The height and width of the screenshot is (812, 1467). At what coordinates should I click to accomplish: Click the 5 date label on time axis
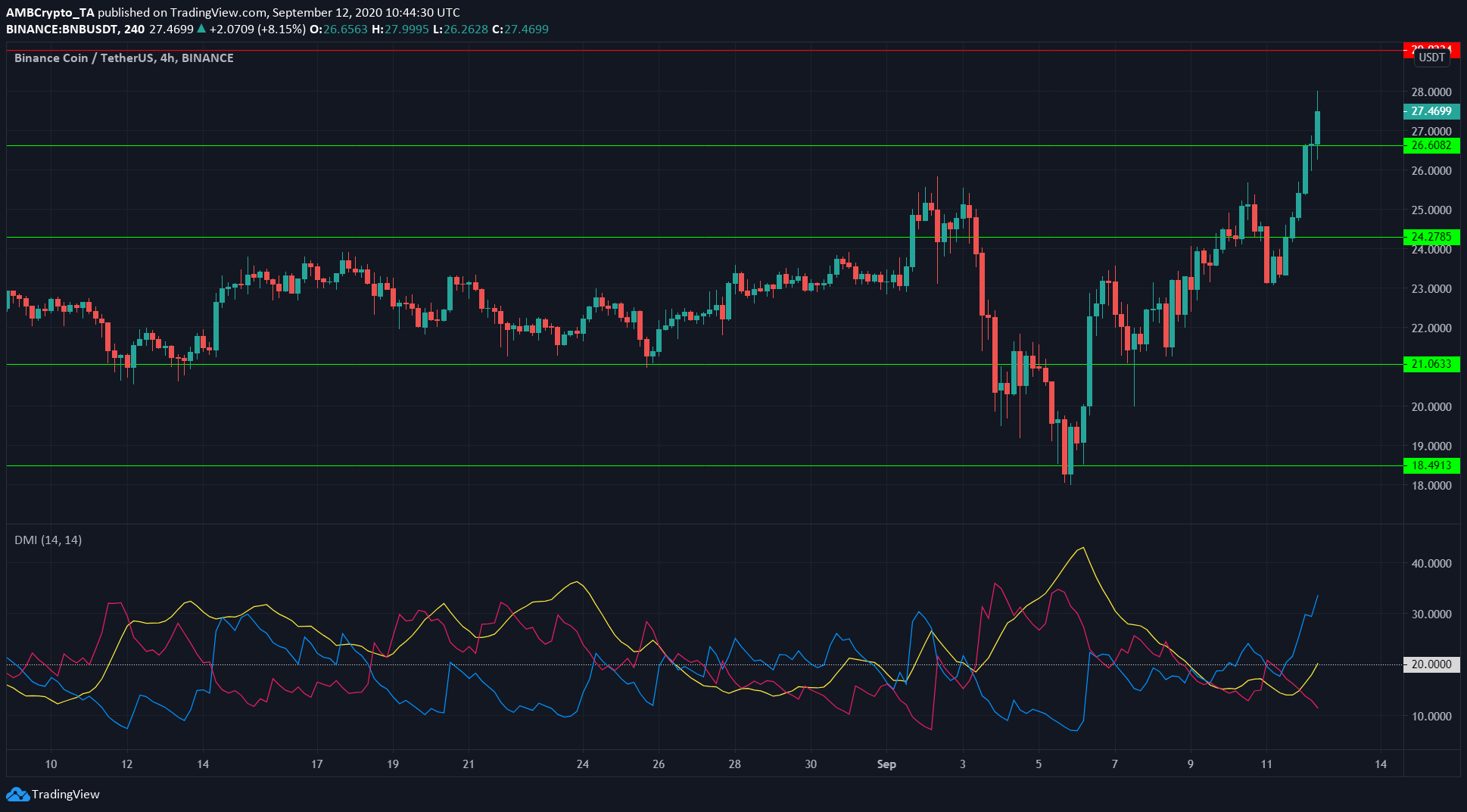[x=1039, y=764]
